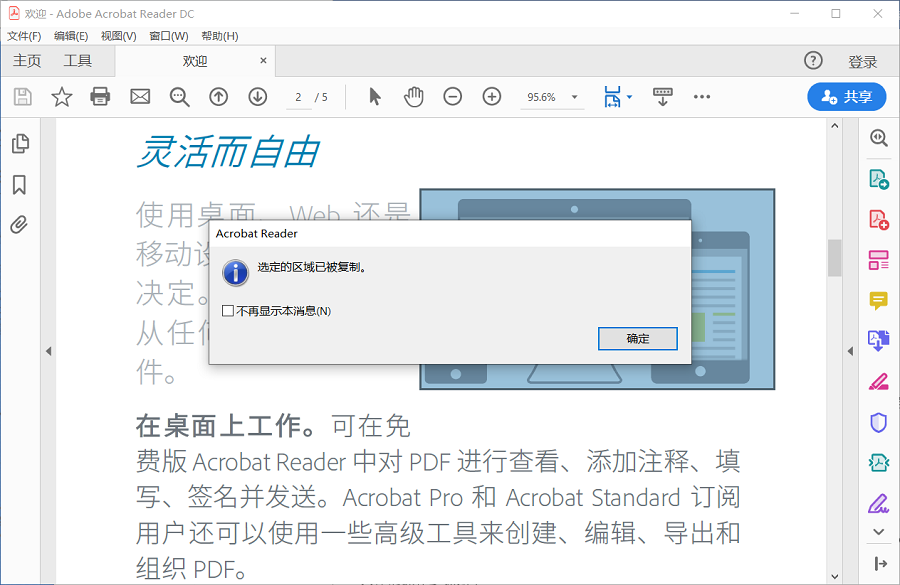900x585 pixels.
Task: Open attachments paperclip panel
Action: [19, 224]
